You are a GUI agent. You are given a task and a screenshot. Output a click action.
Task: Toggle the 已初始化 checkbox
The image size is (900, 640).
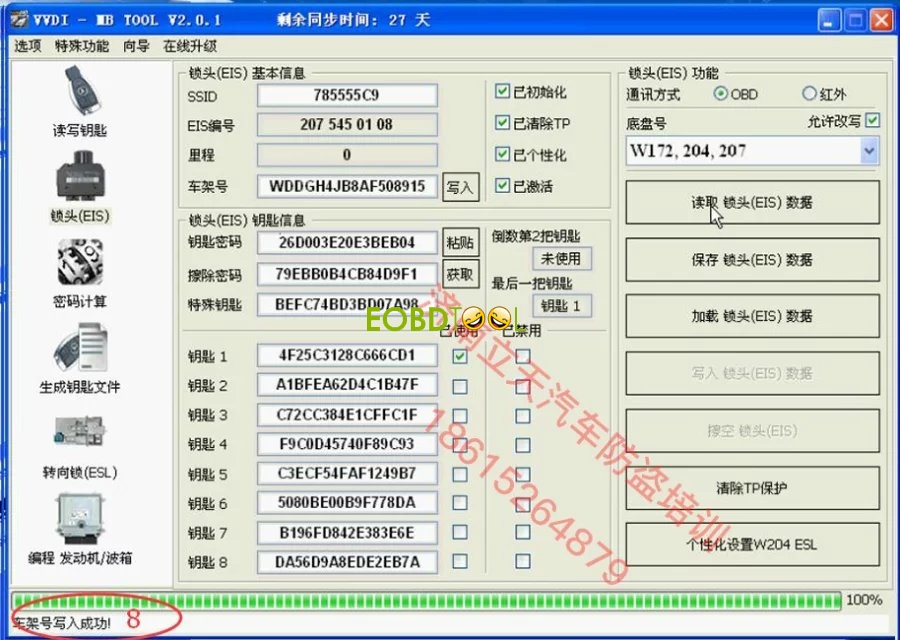(x=502, y=91)
